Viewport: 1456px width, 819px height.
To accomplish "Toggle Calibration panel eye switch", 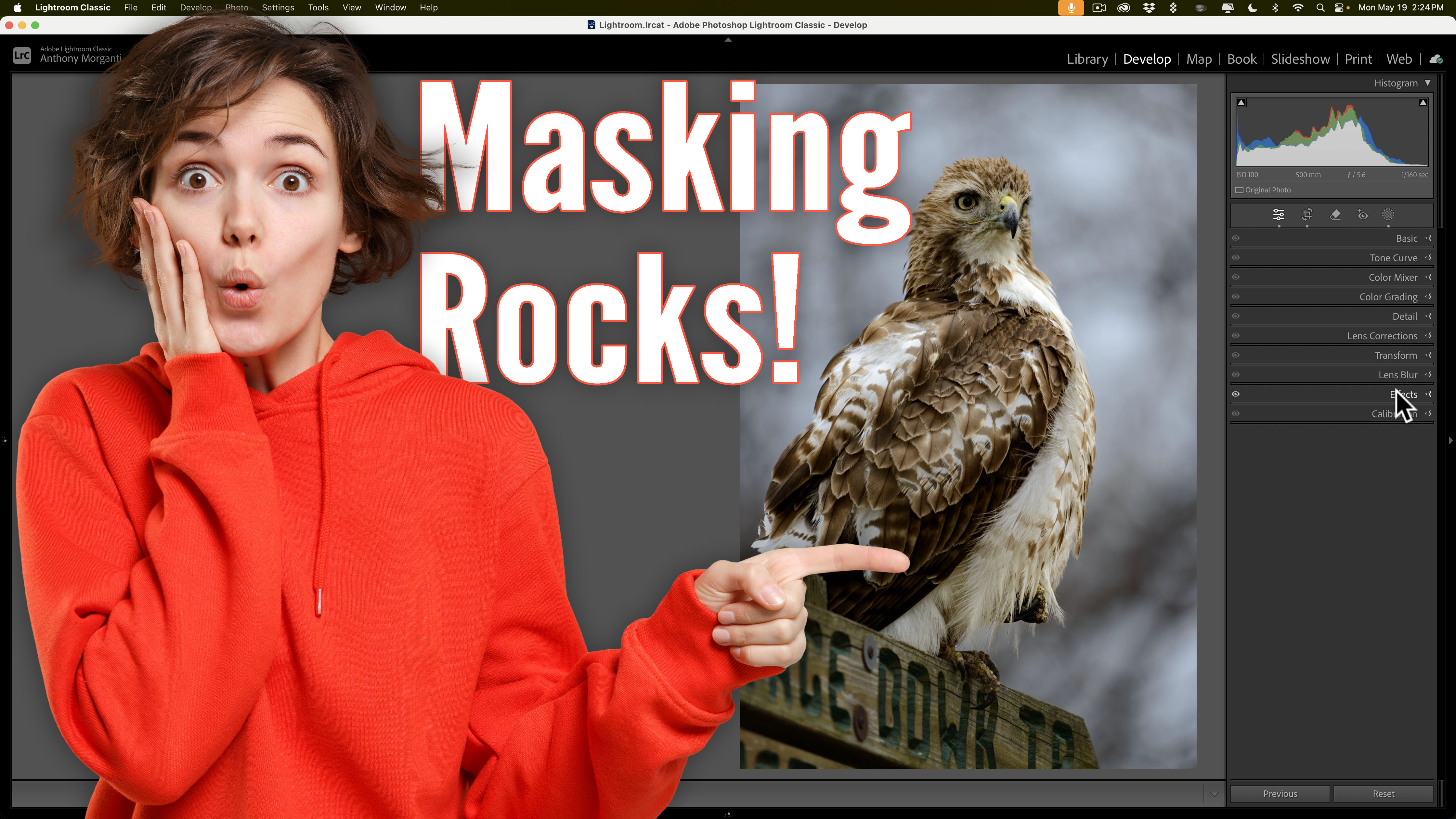I will [1236, 414].
